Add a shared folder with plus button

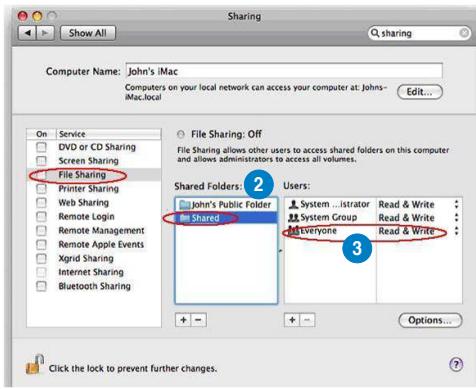point(183,320)
